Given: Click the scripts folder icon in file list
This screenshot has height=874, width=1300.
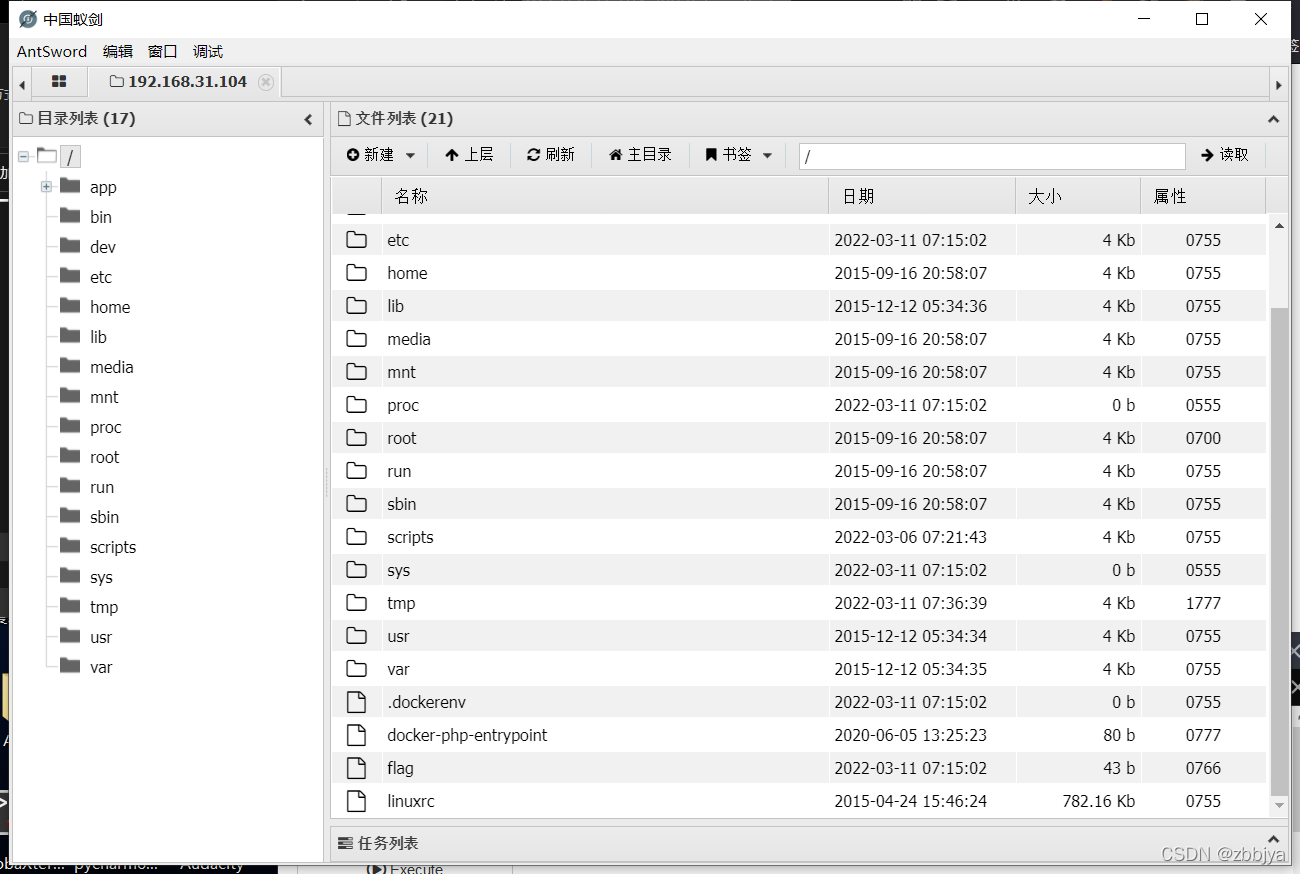Looking at the screenshot, I should point(356,537).
